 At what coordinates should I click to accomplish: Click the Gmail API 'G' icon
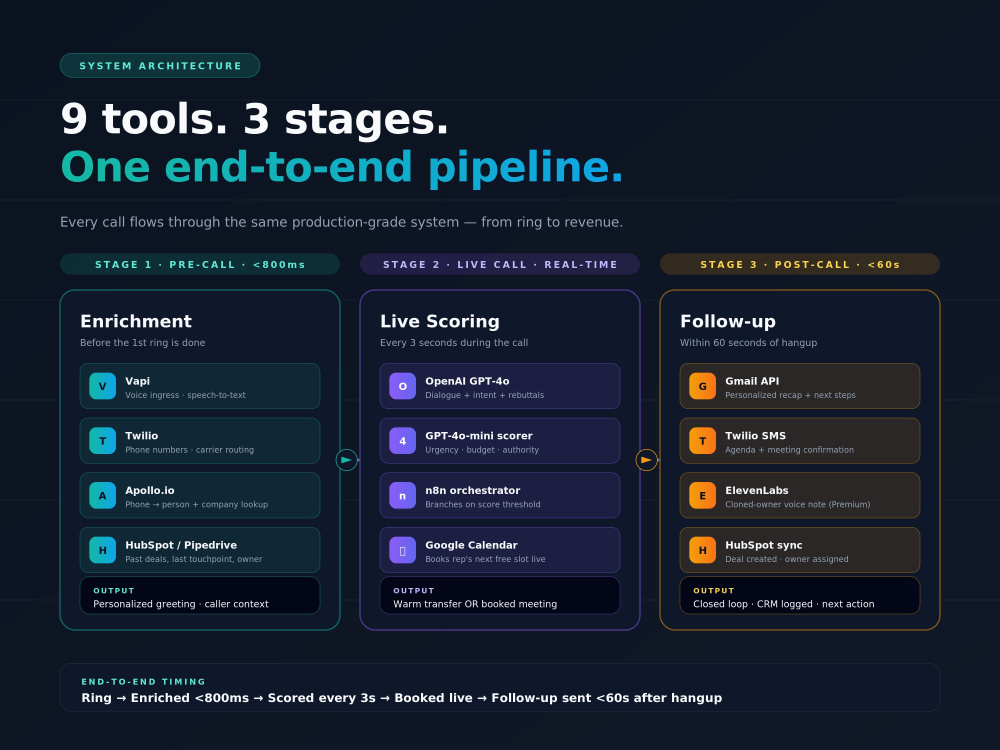(702, 386)
